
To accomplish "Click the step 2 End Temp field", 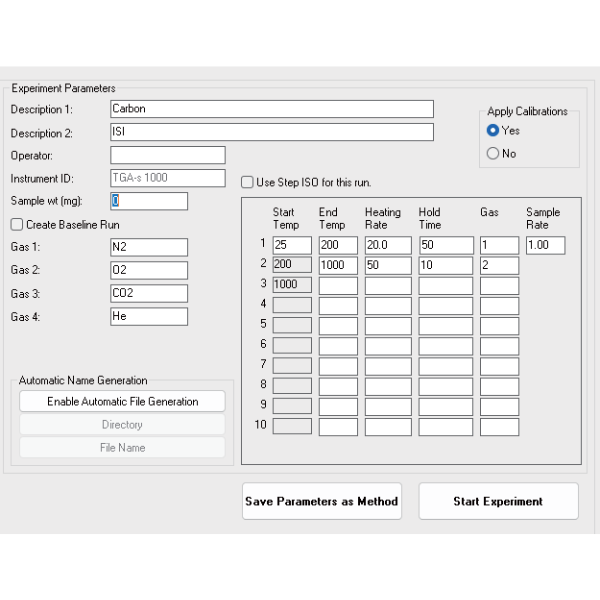I will [338, 266].
